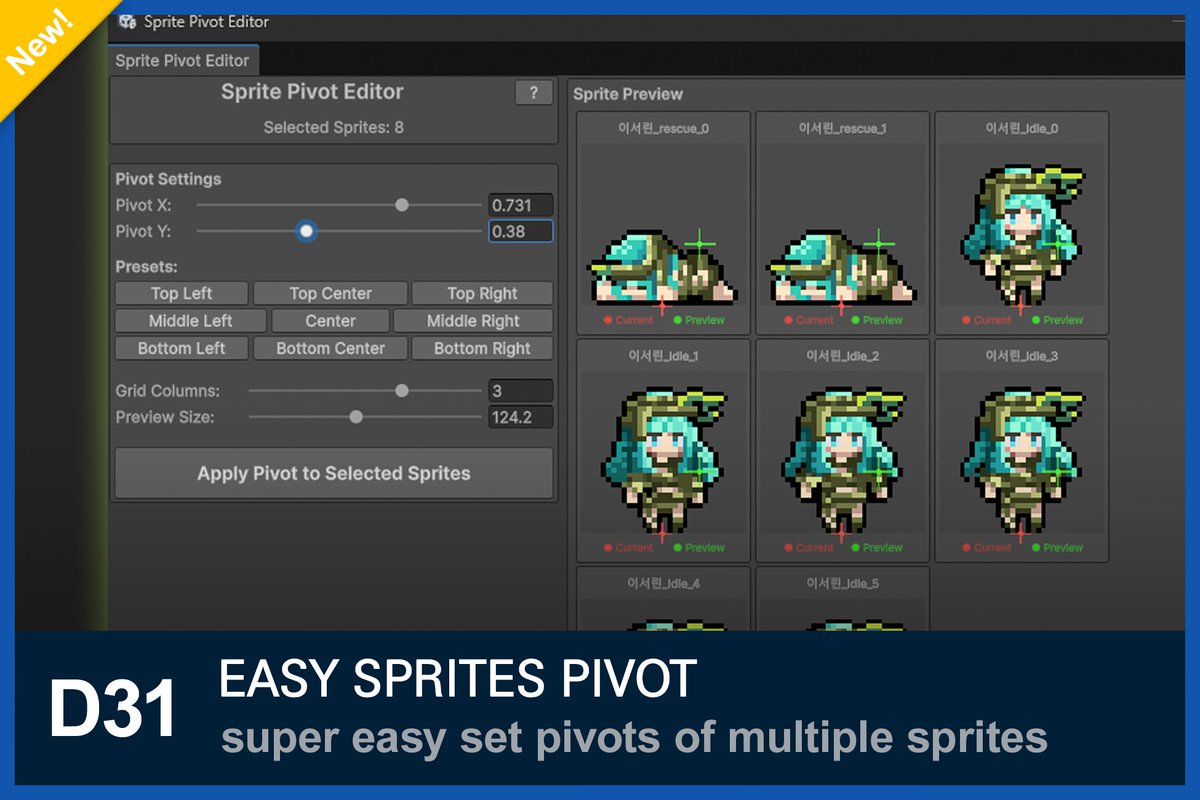Click the Pivot X value field 0.731
This screenshot has height=800, width=1200.
click(520, 205)
